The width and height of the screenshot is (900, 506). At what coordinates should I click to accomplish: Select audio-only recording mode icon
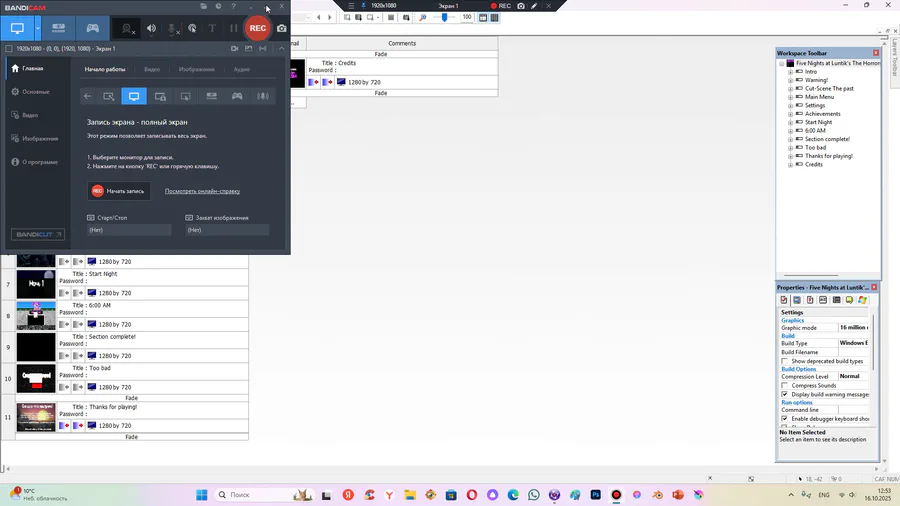tap(263, 96)
